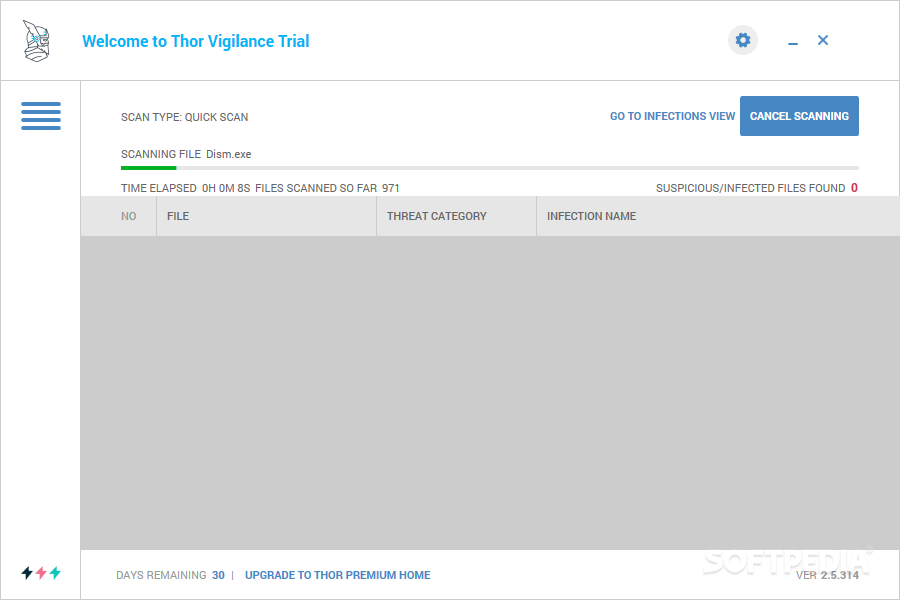Click scanning file name 'Dism.exe'
Image resolution: width=900 pixels, height=600 pixels.
coord(228,154)
